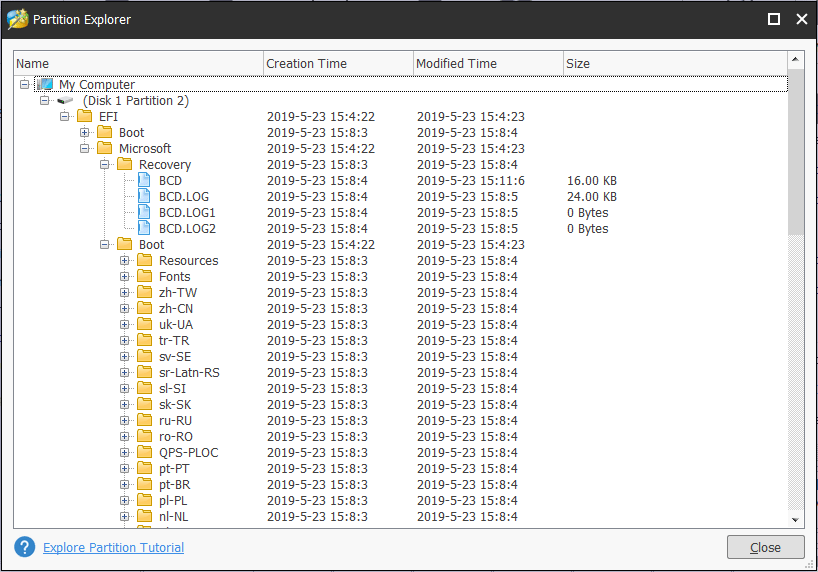Click the Close button at bottom
Viewport: 818px width, 572px height.
pos(765,547)
